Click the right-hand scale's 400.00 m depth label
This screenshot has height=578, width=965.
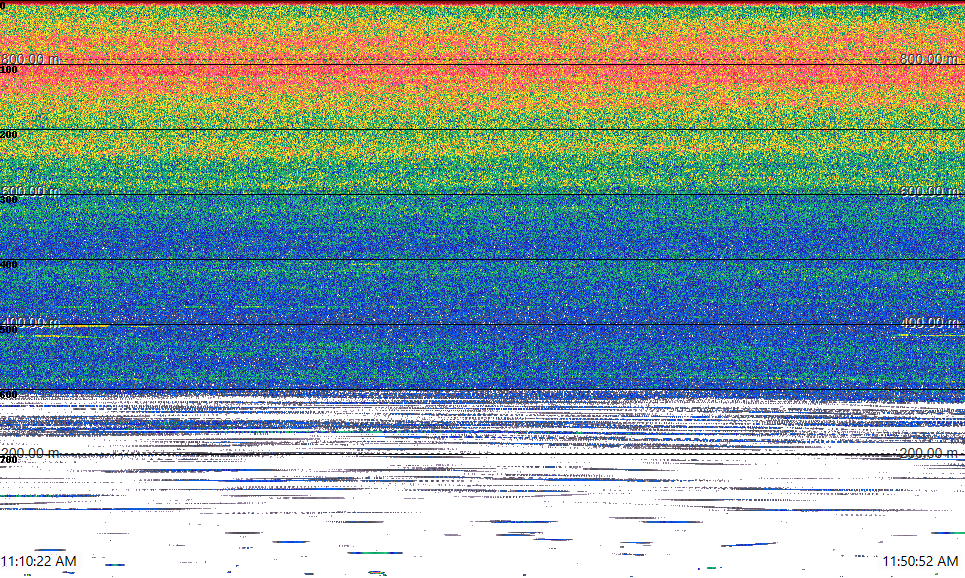click(929, 322)
